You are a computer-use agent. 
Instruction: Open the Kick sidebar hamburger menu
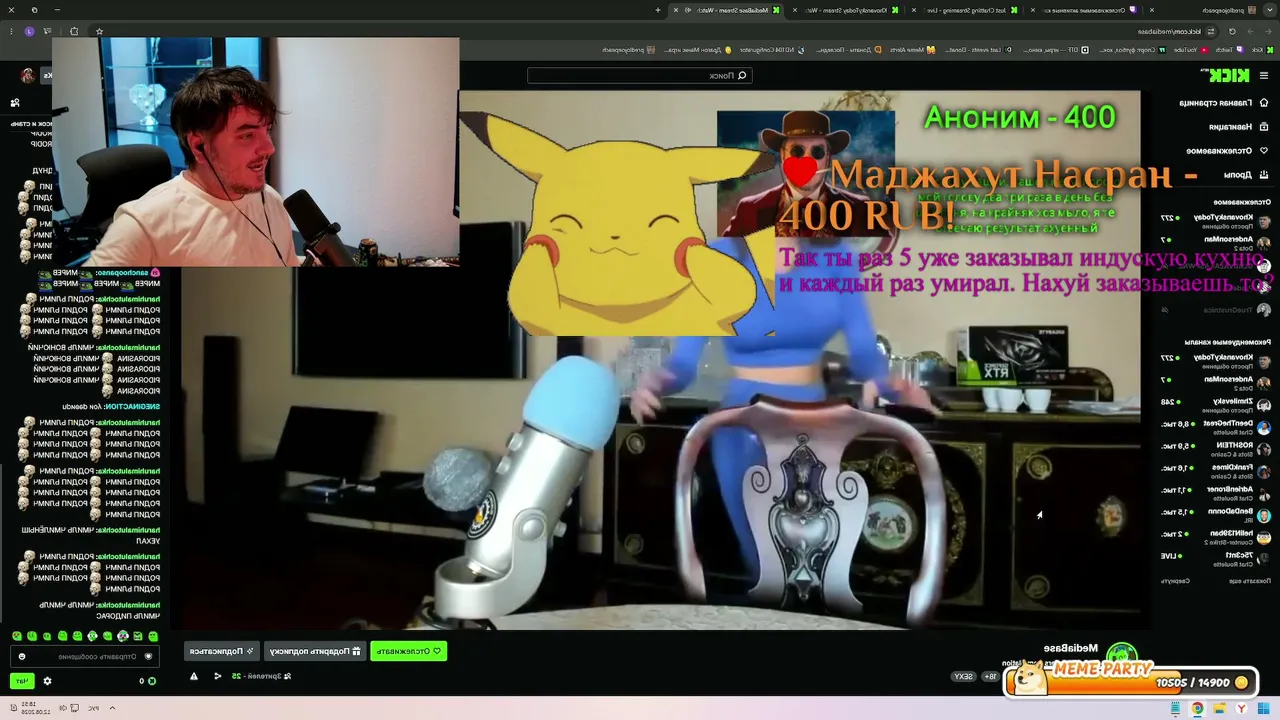[x=1264, y=75]
